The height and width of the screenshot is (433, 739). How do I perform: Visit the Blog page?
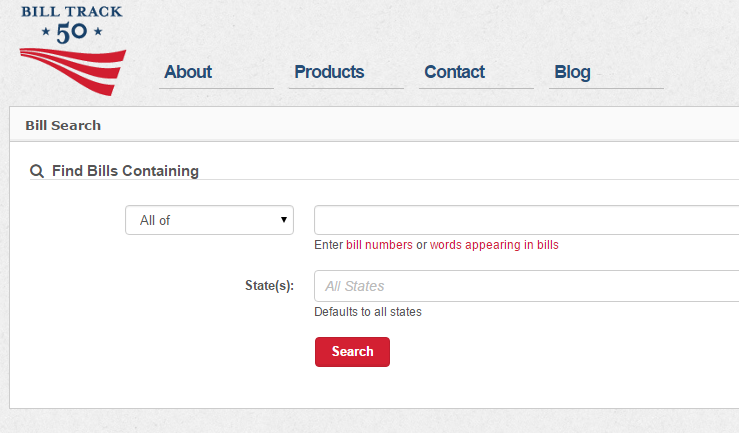(572, 72)
